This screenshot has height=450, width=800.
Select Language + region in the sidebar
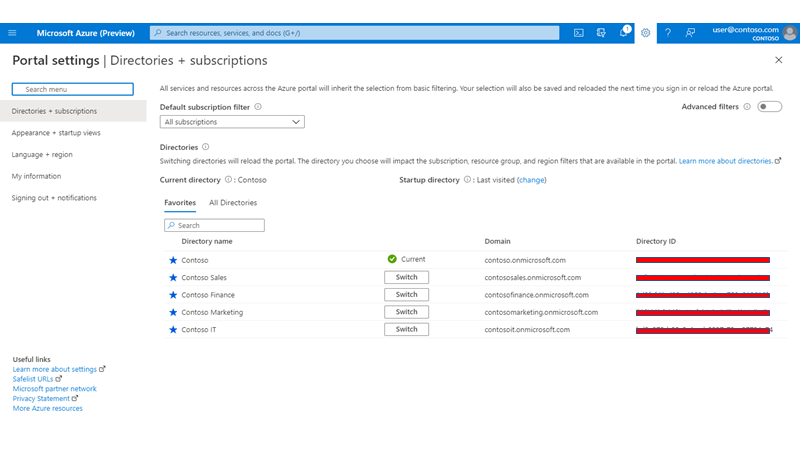(42, 155)
